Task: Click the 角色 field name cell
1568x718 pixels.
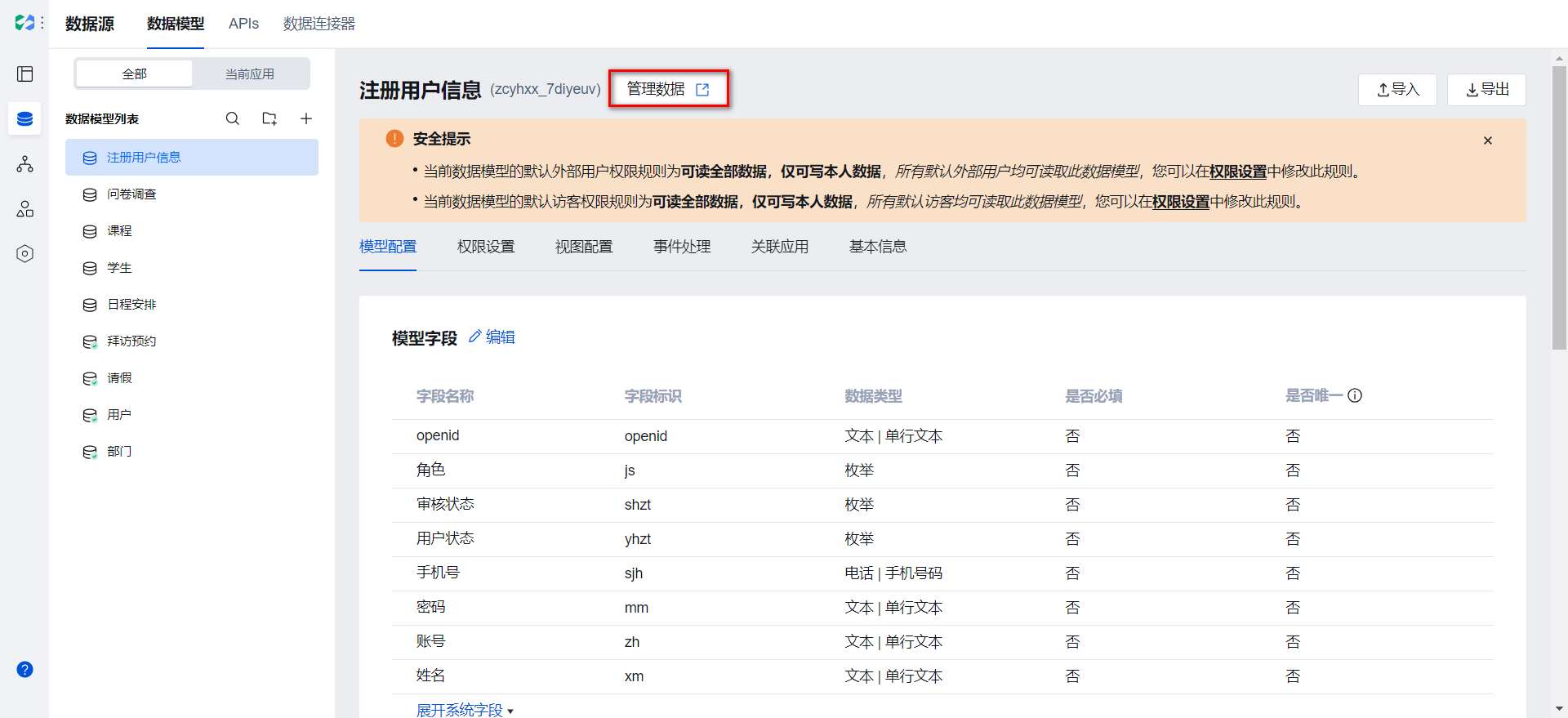Action: click(430, 470)
